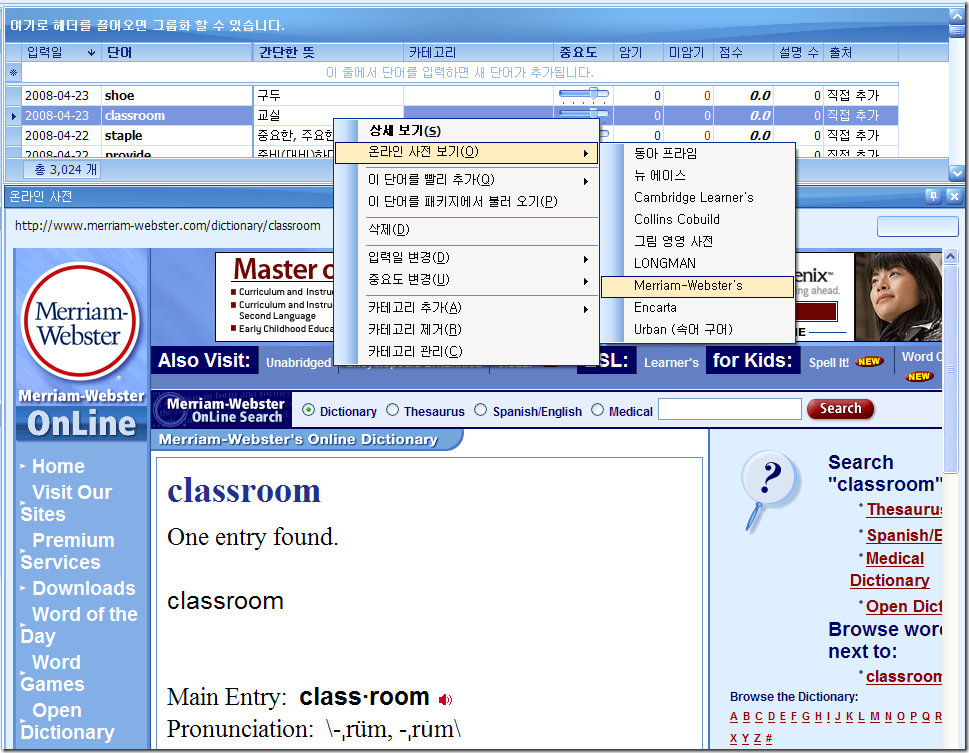Sort by the 중요도 column header
Viewport: 969px width, 753px height.
pyautogui.click(x=583, y=53)
